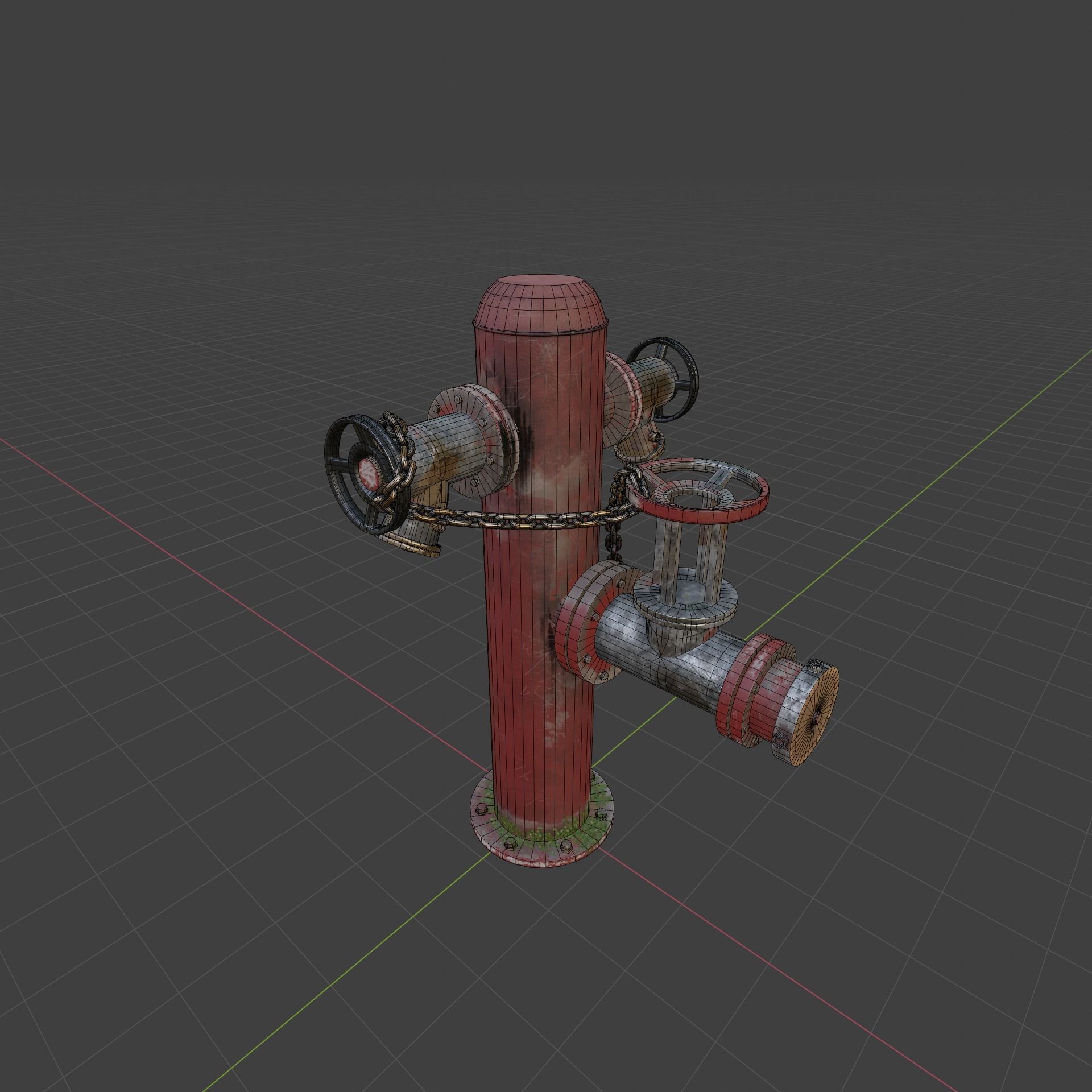Click the rear black handwheel behind the hydrant

tap(663, 380)
